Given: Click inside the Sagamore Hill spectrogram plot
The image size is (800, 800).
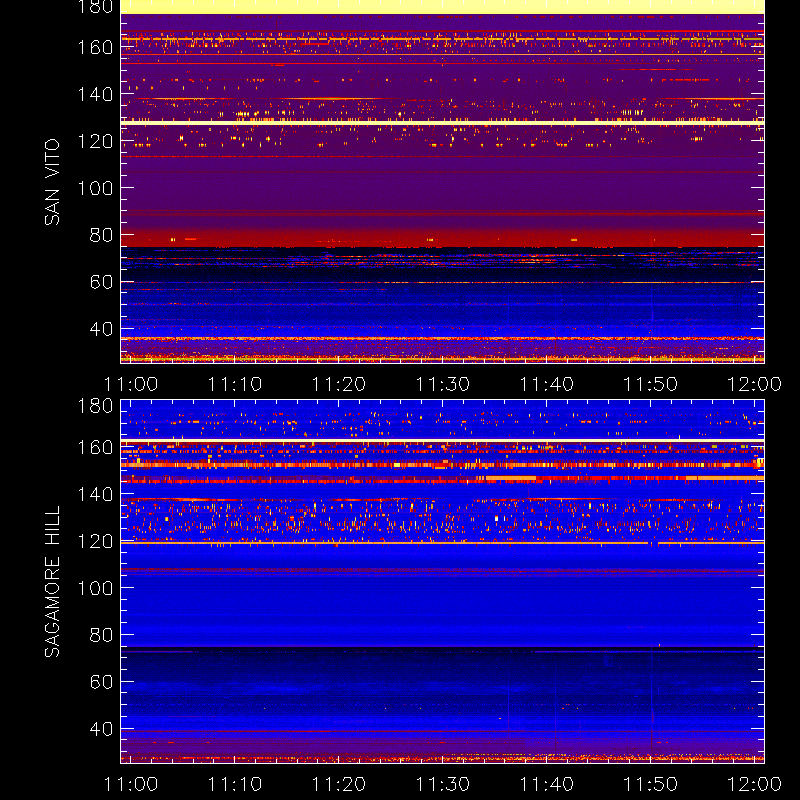Looking at the screenshot, I should click(x=442, y=582).
